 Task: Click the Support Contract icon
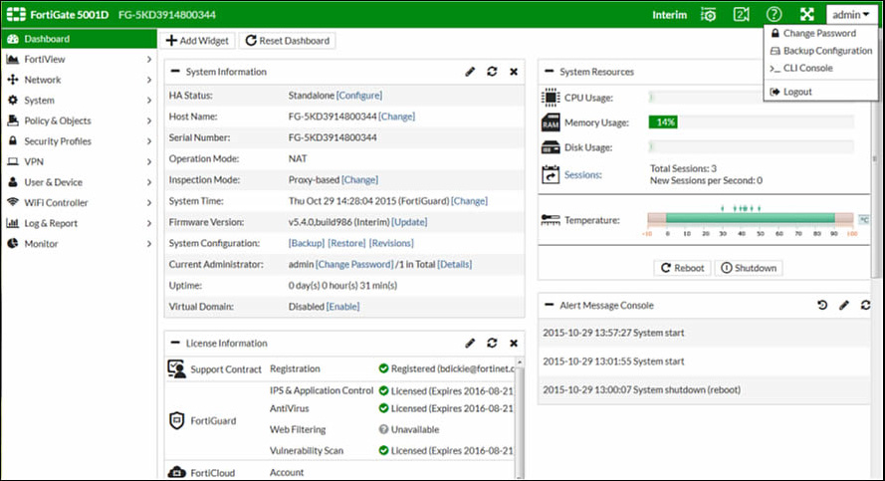[x=177, y=369]
